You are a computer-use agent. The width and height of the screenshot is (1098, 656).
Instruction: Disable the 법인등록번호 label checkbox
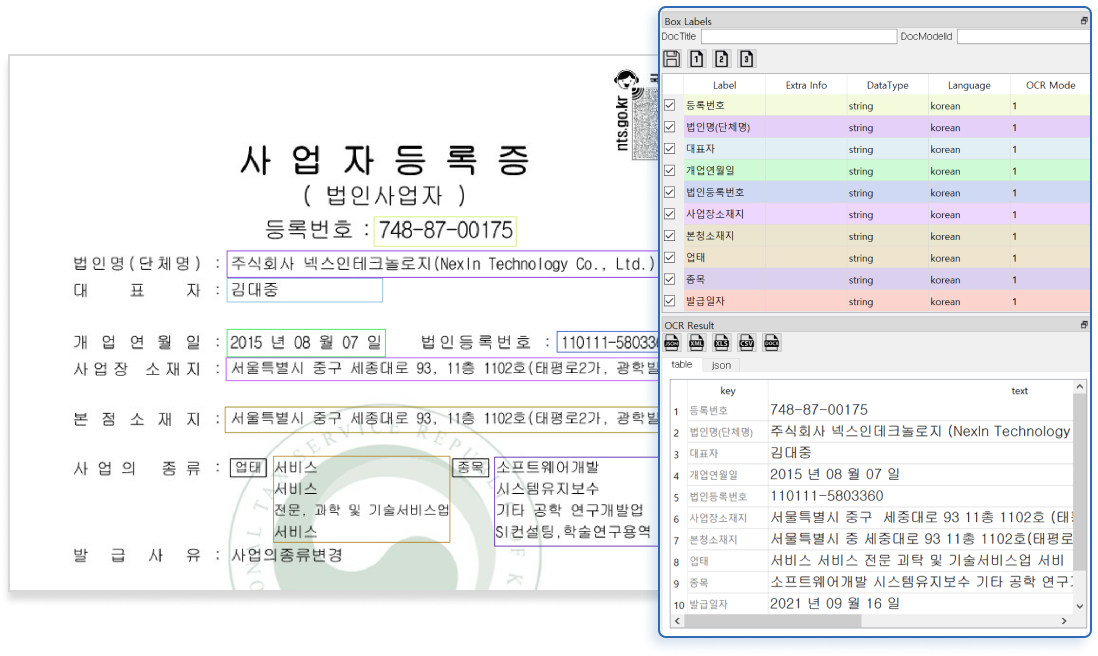670,192
